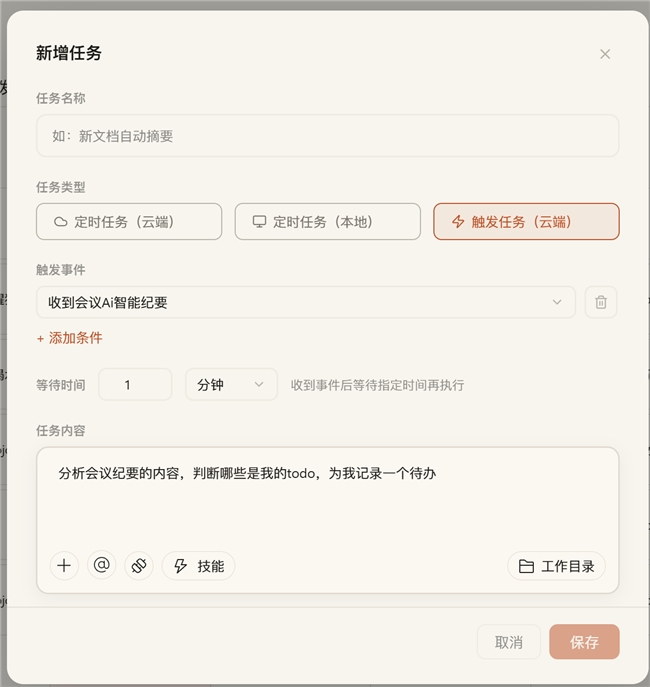Image resolution: width=650 pixels, height=687 pixels.
Task: Click the 添加条件 link
Action: (70, 338)
